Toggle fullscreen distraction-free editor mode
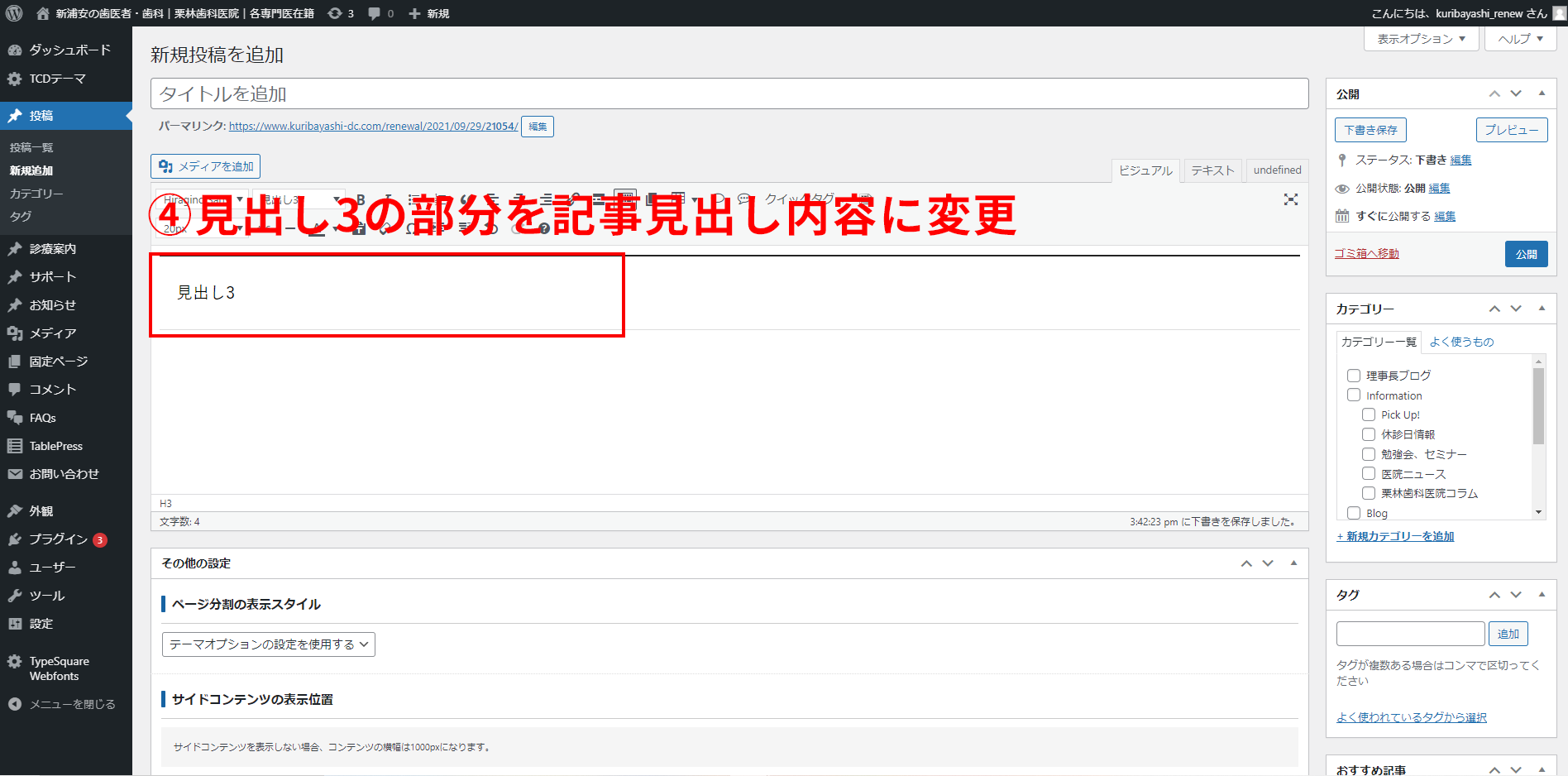Image resolution: width=1568 pixels, height=776 pixels. pos(1290,199)
